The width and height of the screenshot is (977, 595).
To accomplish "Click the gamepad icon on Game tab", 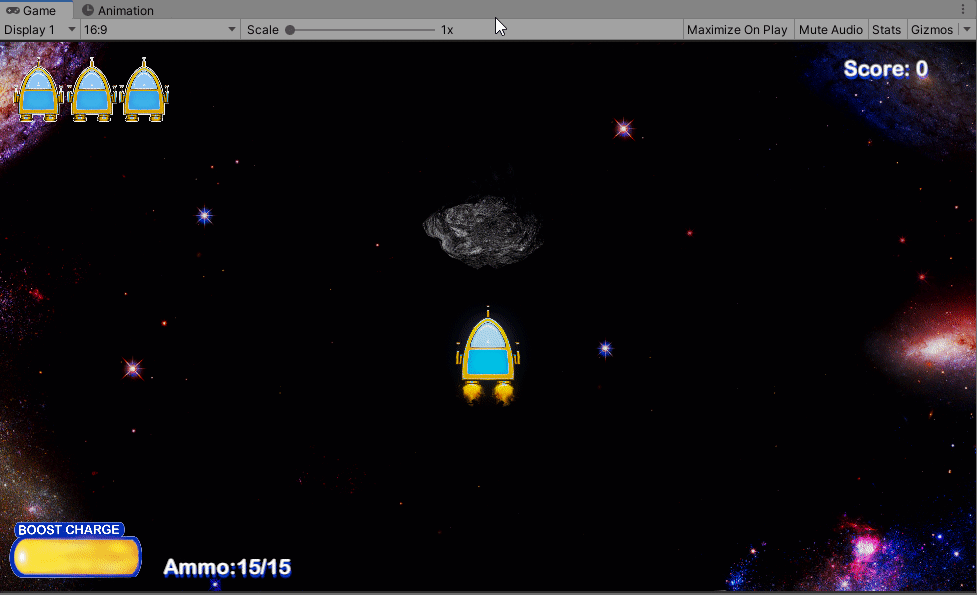I will [x=12, y=10].
